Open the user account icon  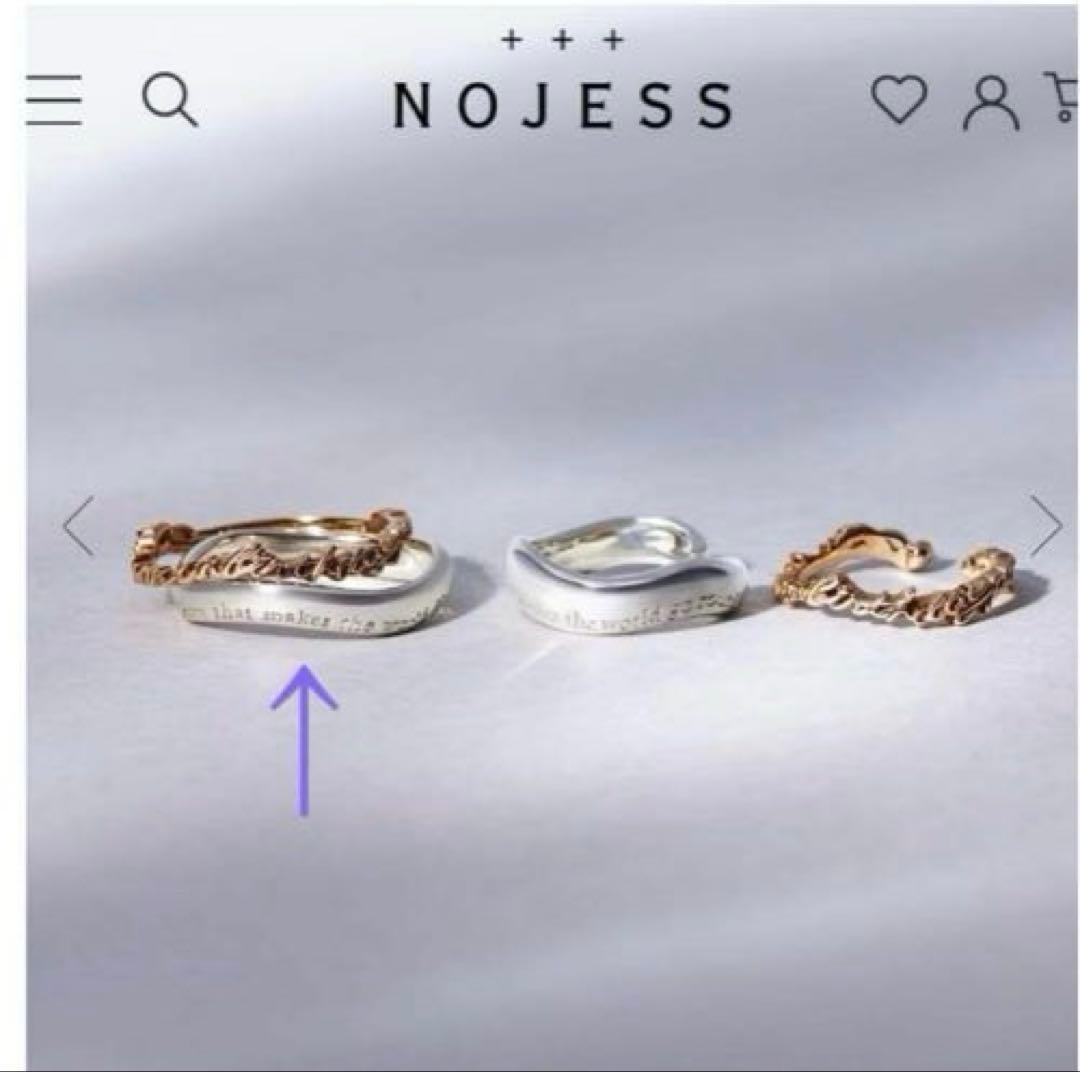[990, 103]
